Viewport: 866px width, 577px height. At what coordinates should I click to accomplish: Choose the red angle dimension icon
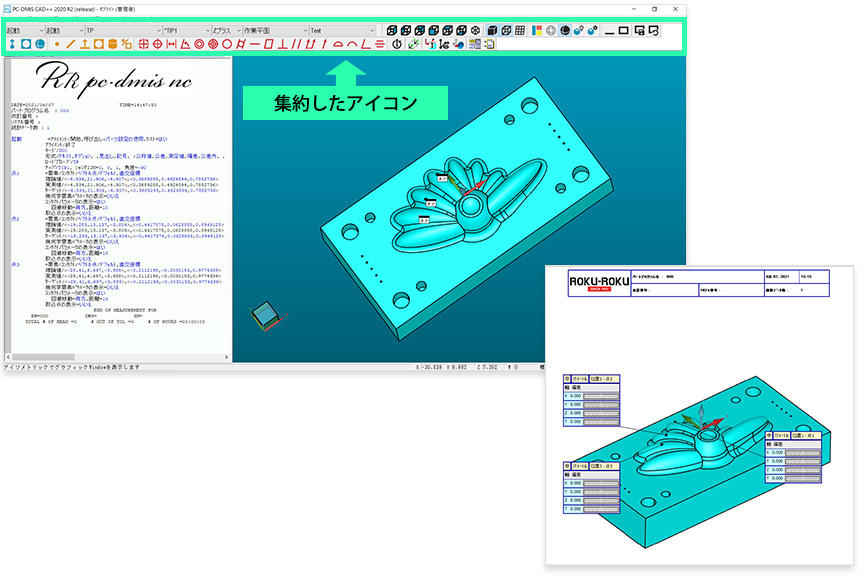coord(185,44)
